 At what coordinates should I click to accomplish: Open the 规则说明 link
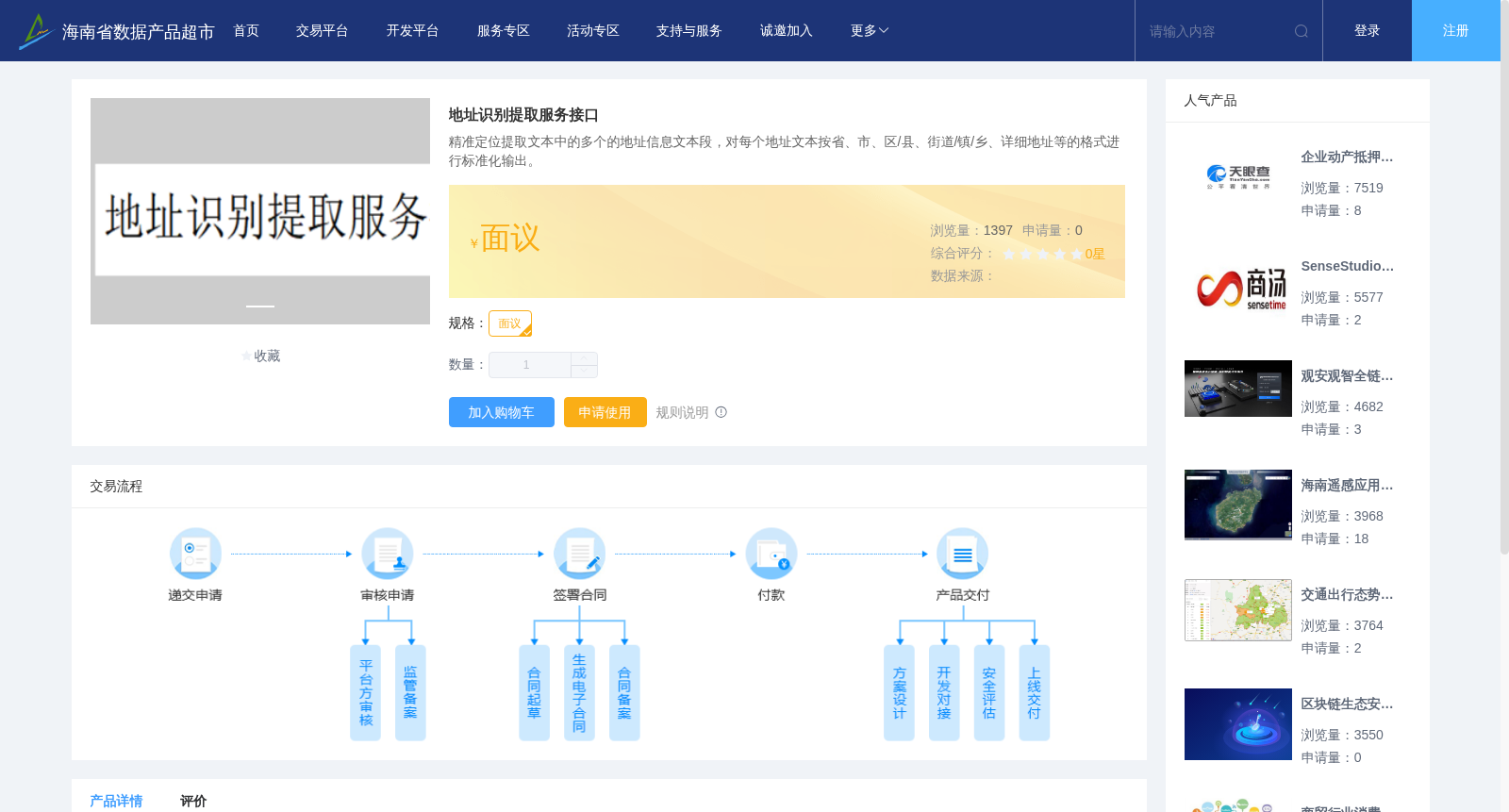682,412
